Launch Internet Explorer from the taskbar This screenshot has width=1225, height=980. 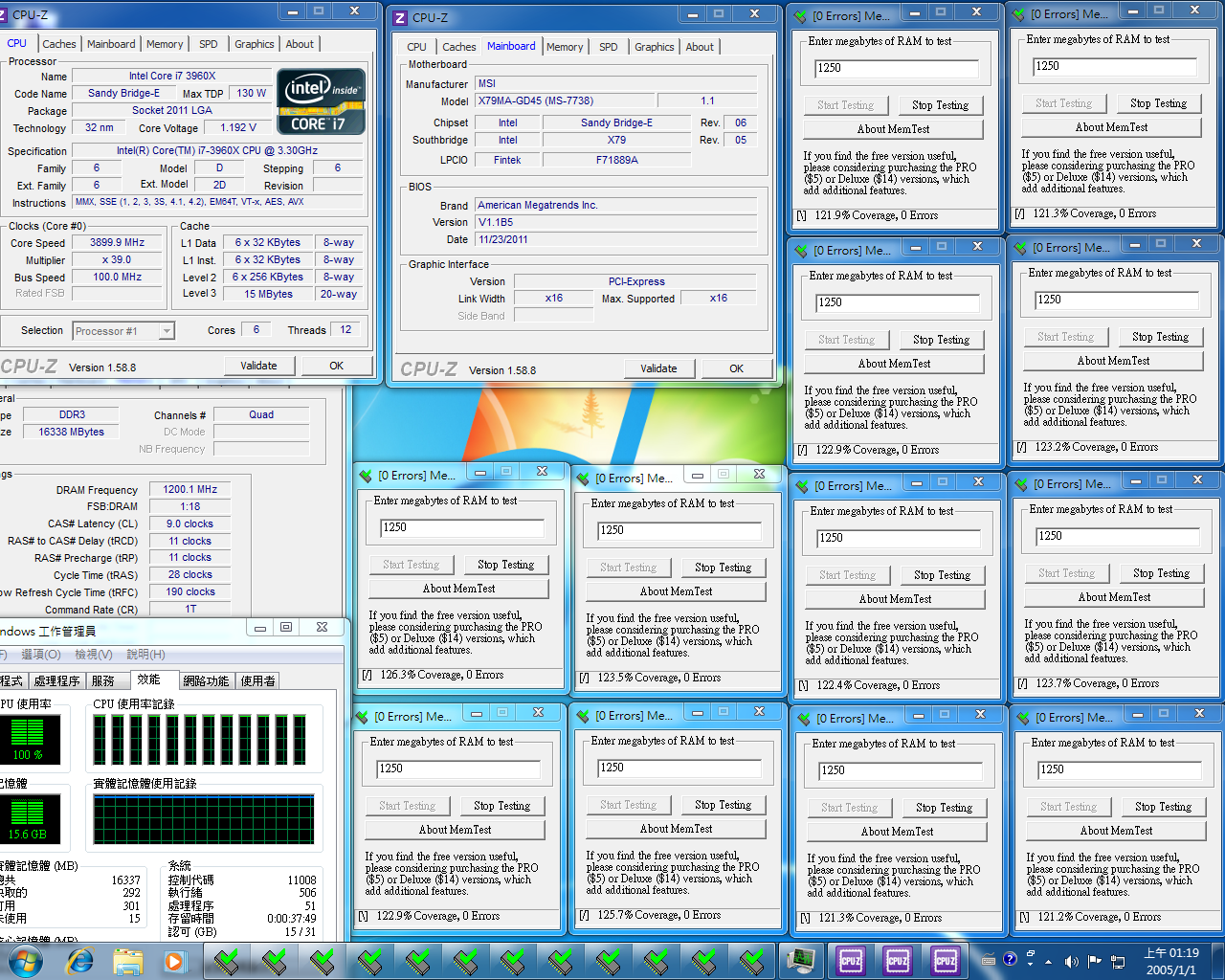tap(79, 961)
